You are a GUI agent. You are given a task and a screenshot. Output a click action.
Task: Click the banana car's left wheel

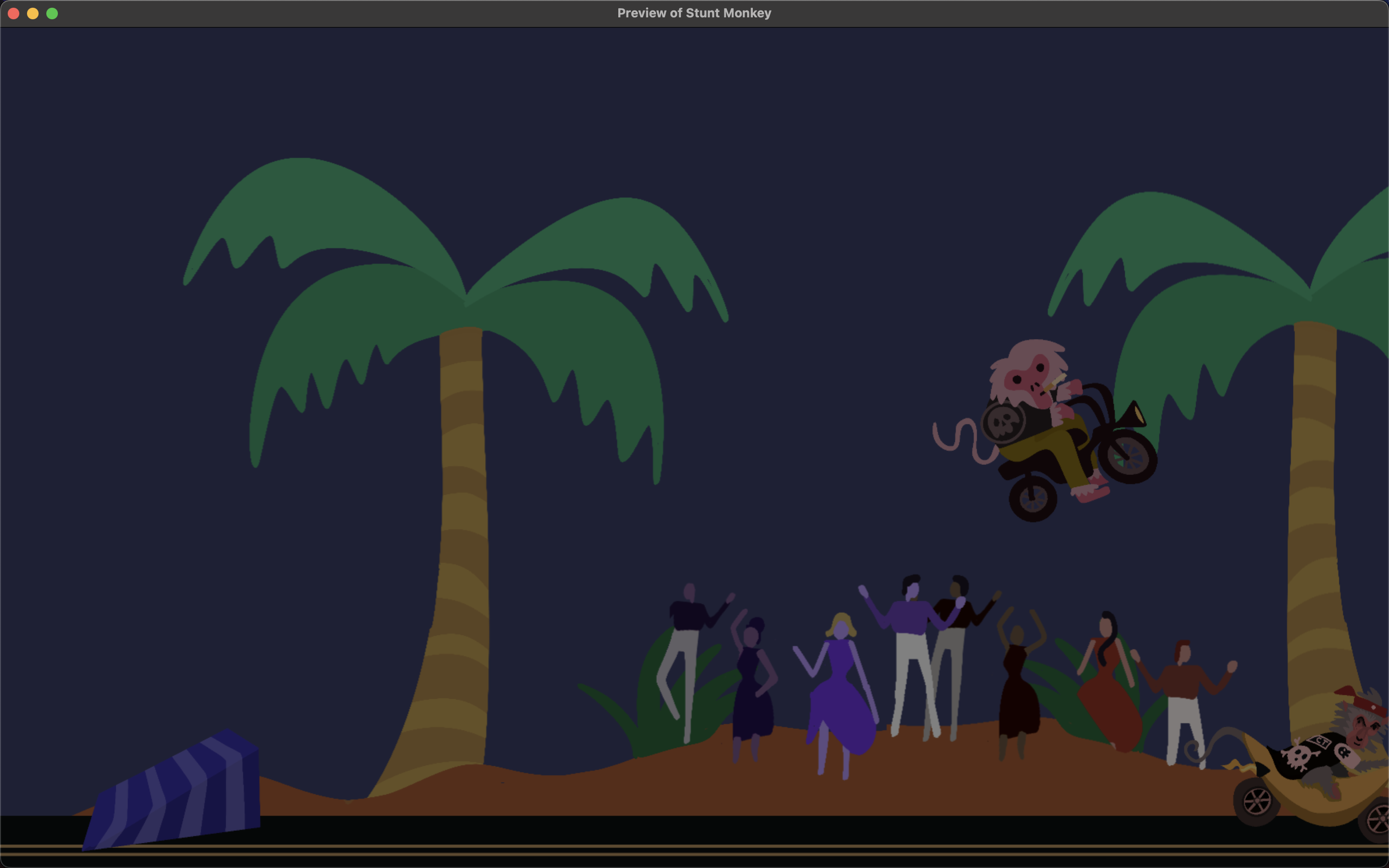tap(1256, 801)
